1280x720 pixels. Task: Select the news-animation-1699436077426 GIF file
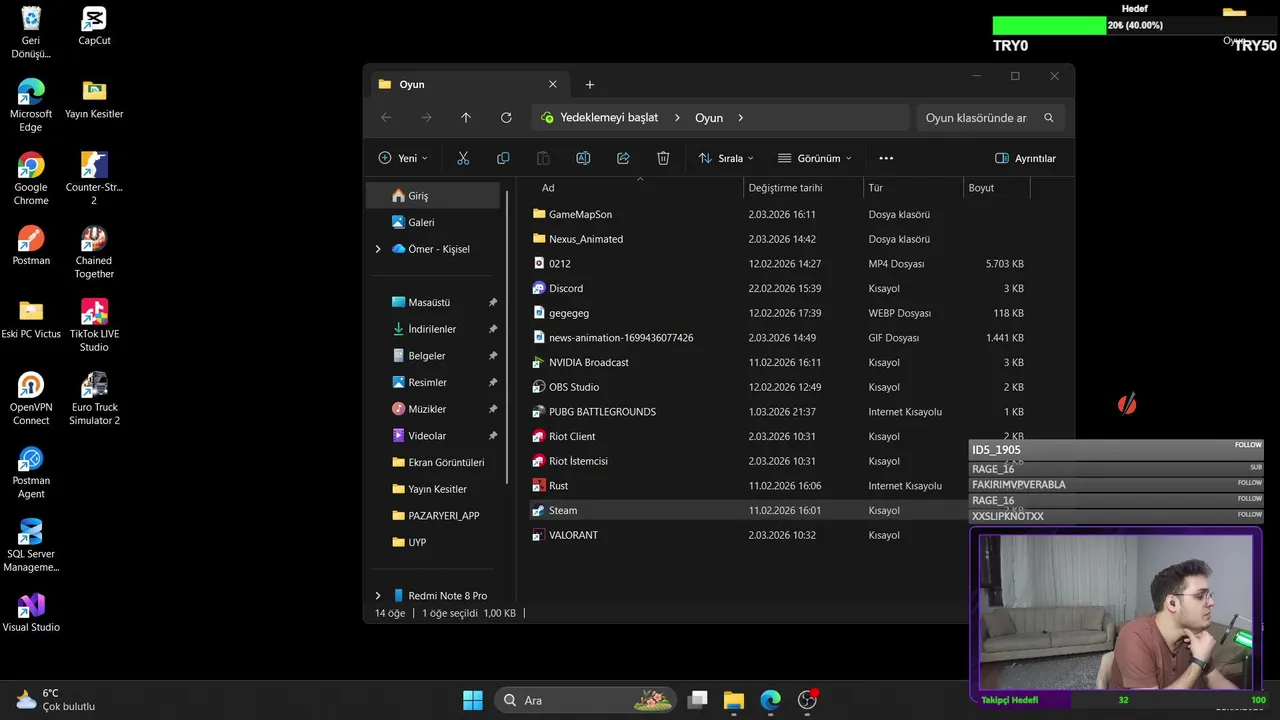[621, 338]
